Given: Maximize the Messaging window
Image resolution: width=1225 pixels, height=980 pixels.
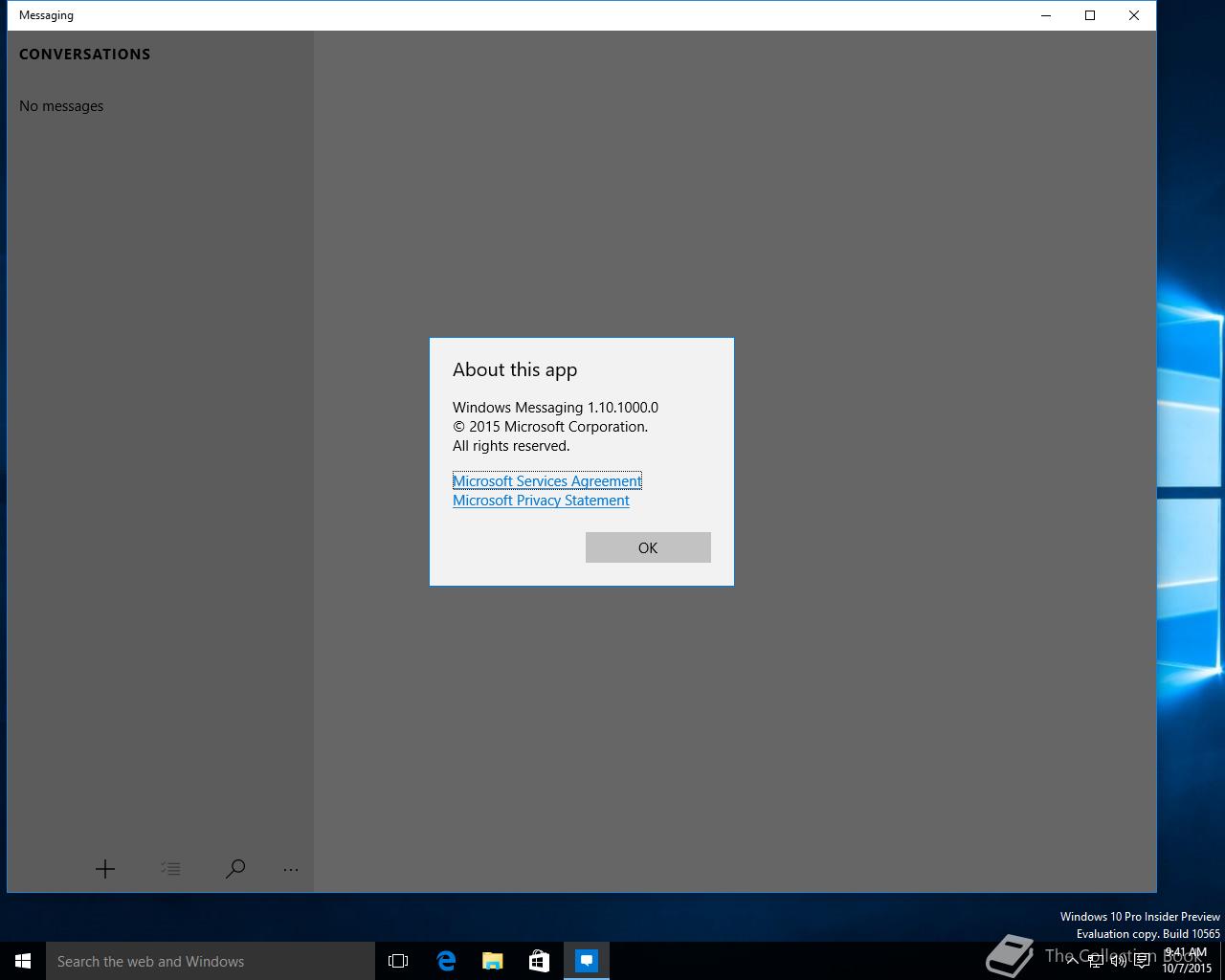Looking at the screenshot, I should click(x=1090, y=15).
